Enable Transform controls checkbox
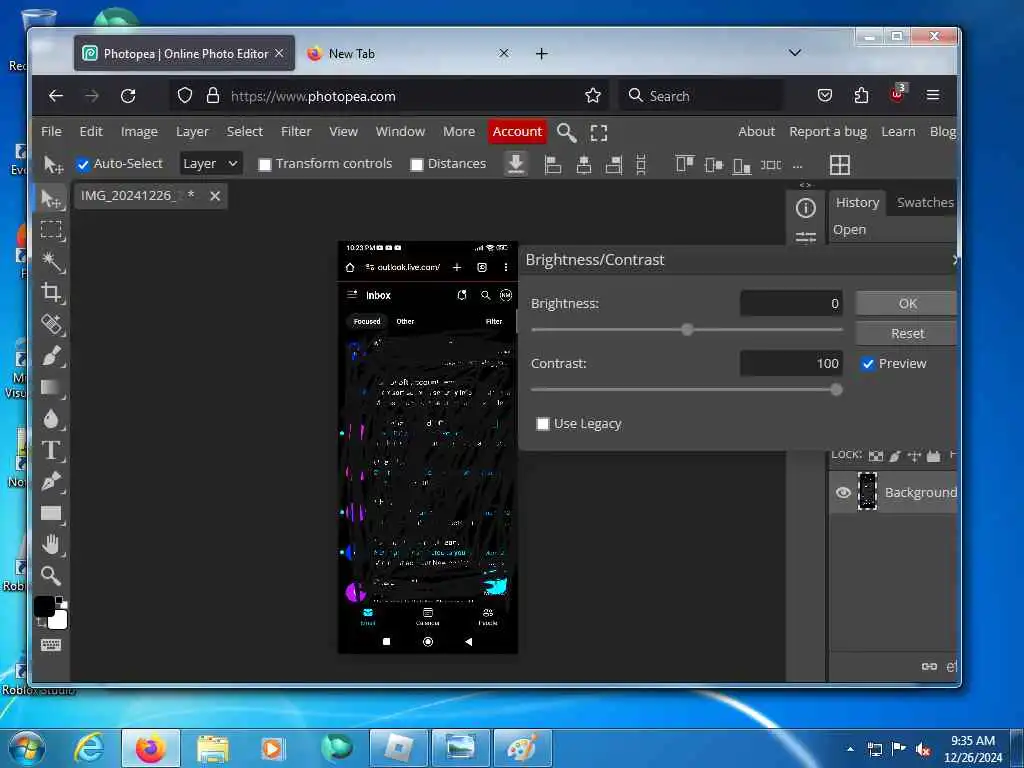The image size is (1024, 768). [x=264, y=165]
